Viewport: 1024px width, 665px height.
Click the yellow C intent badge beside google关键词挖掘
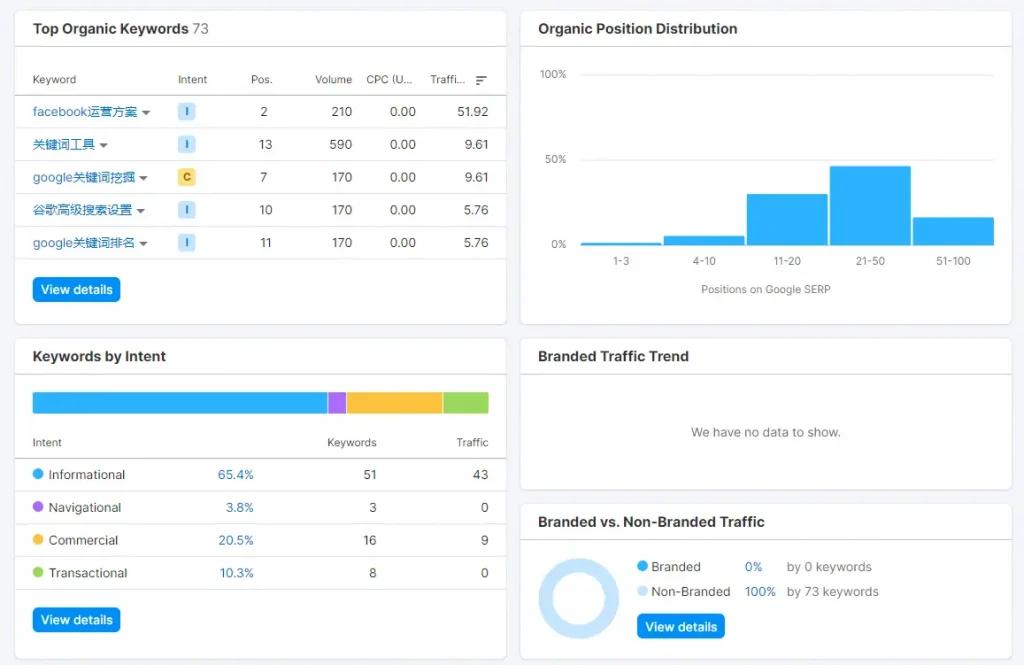[186, 176]
